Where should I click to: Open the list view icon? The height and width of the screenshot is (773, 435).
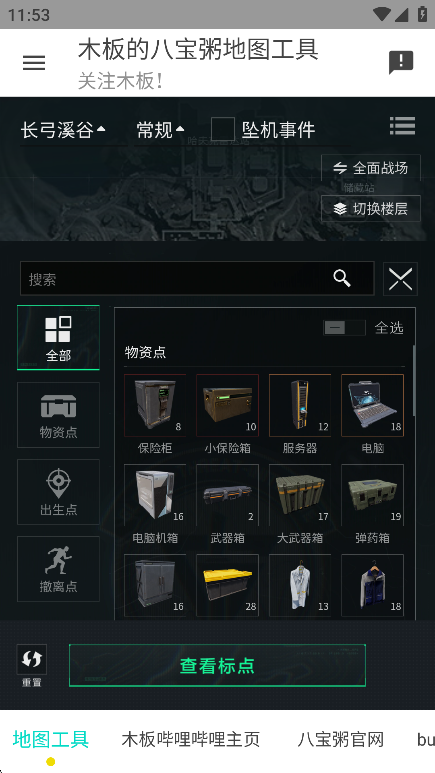tap(402, 126)
